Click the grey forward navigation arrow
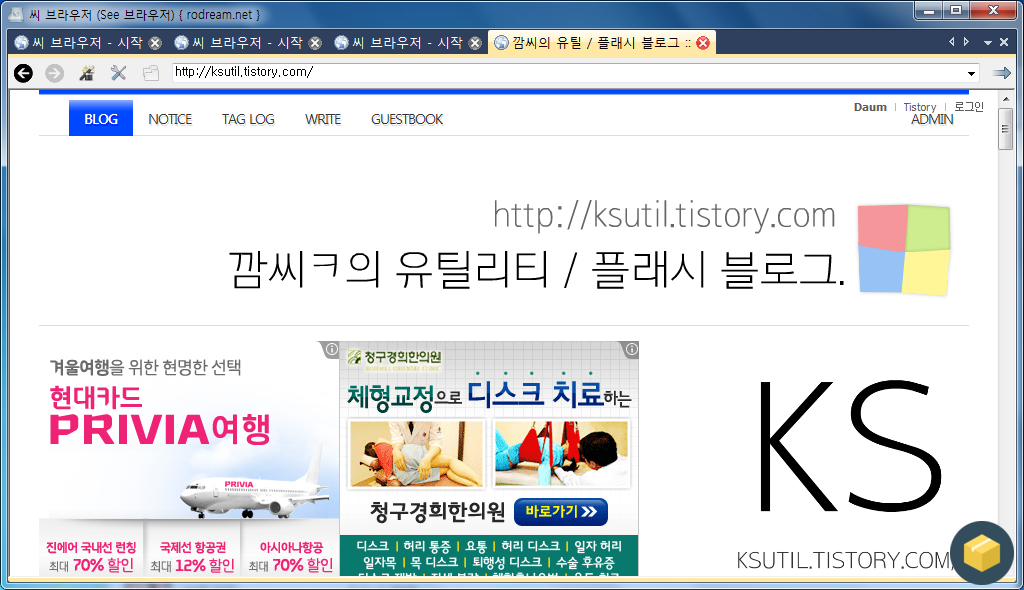The image size is (1024, 590). [x=55, y=73]
